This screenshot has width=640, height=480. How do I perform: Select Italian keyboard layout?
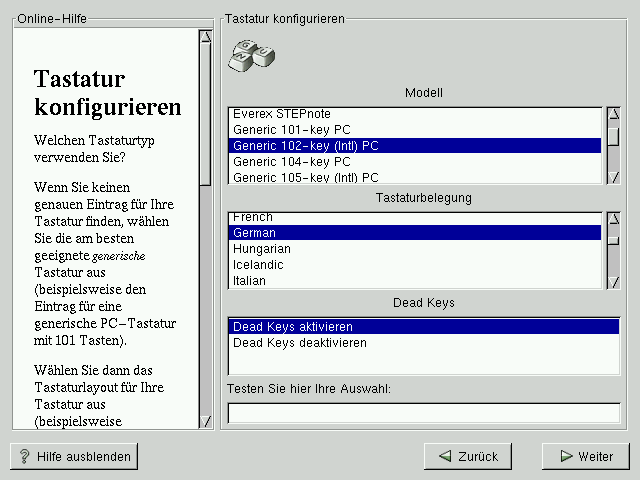(x=249, y=281)
